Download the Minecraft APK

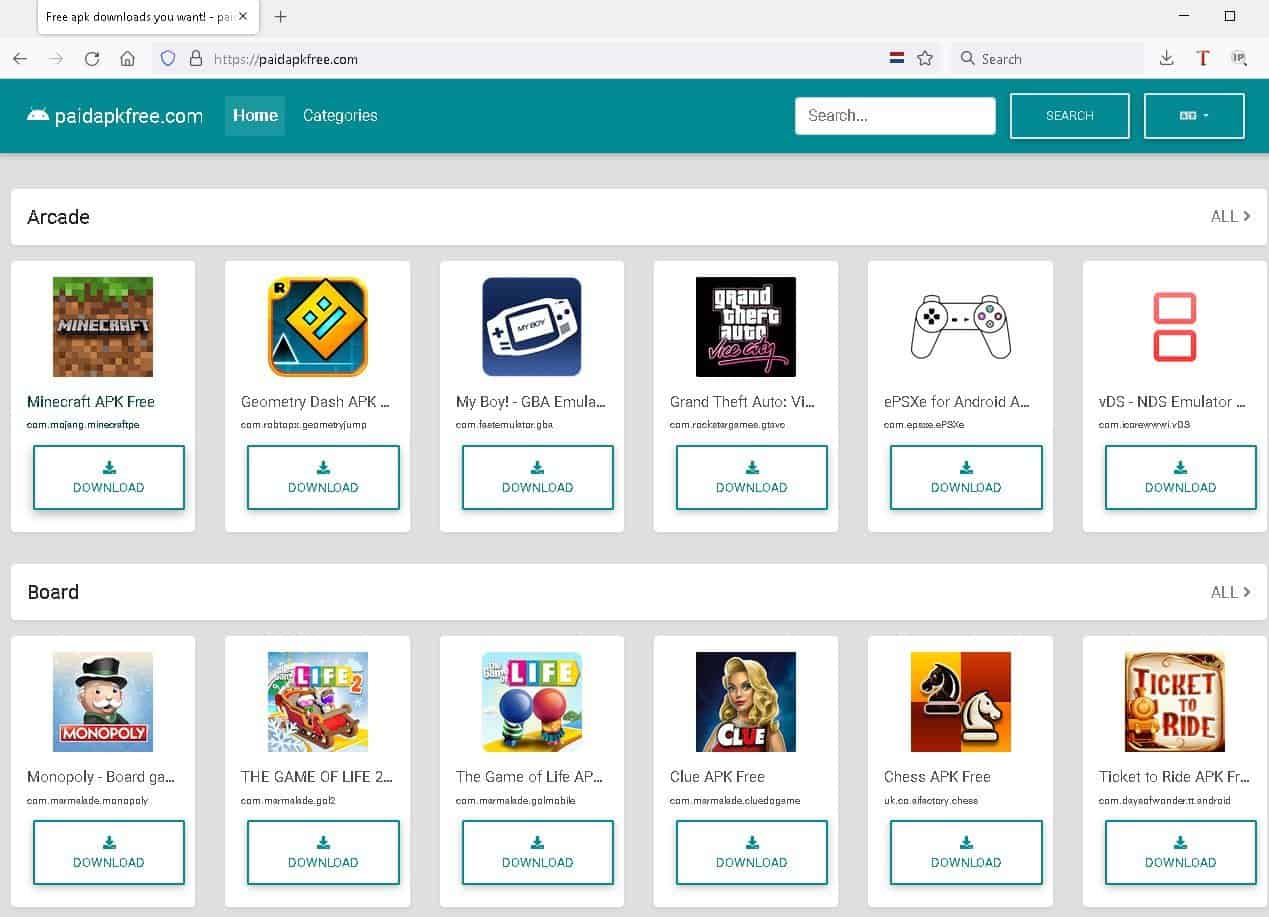(109, 478)
